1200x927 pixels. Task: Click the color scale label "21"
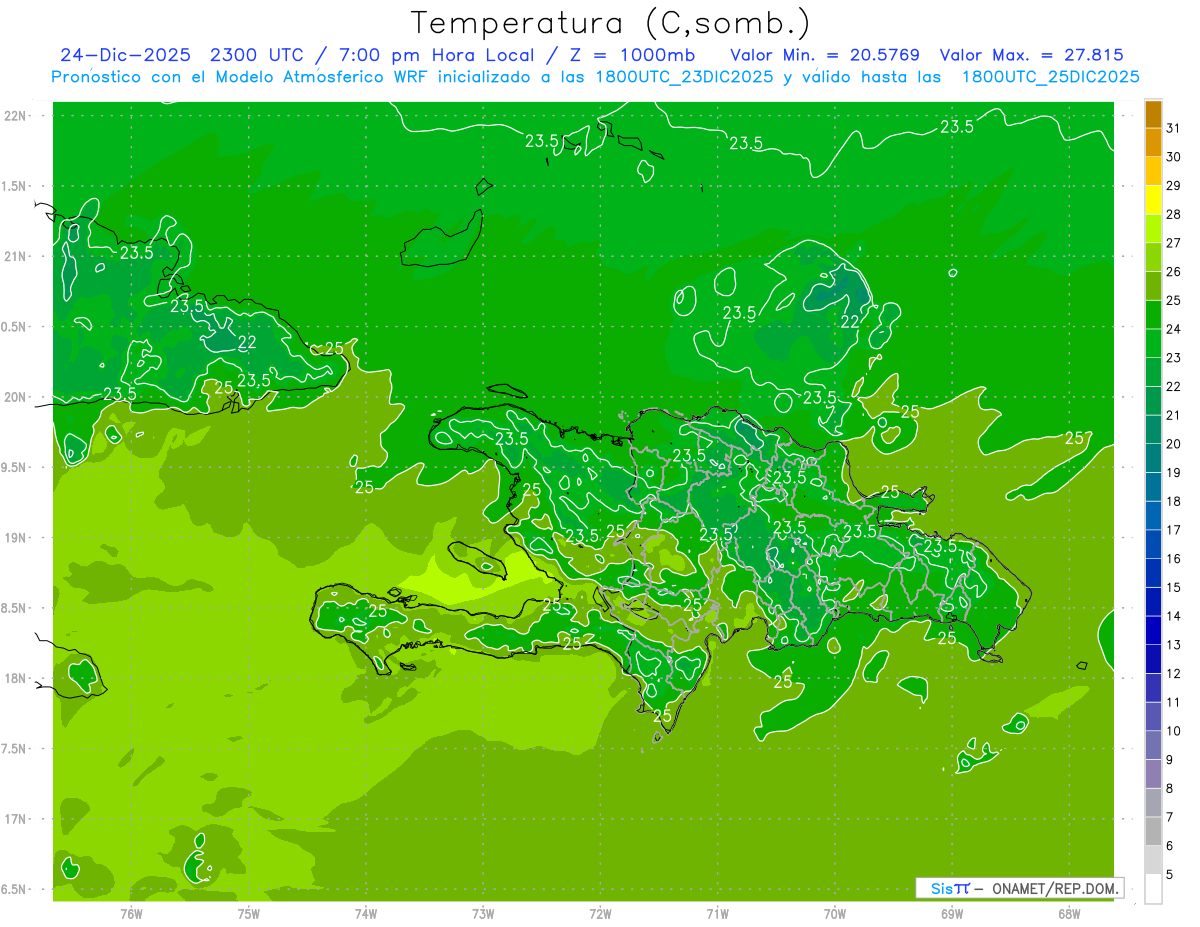point(1174,415)
